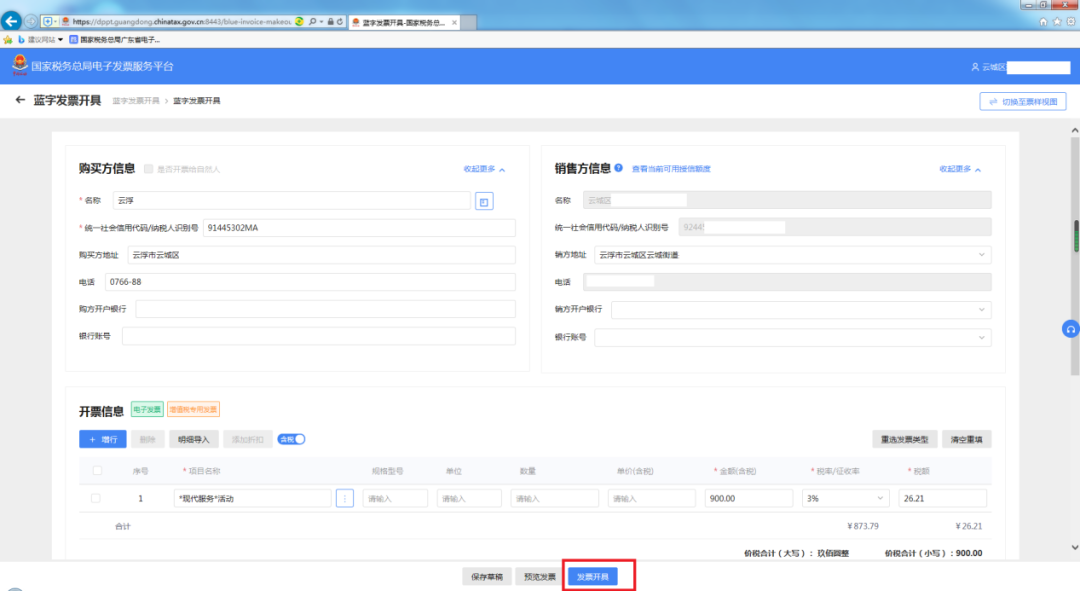Click the page scrollbar up arrow

[x=1074, y=130]
